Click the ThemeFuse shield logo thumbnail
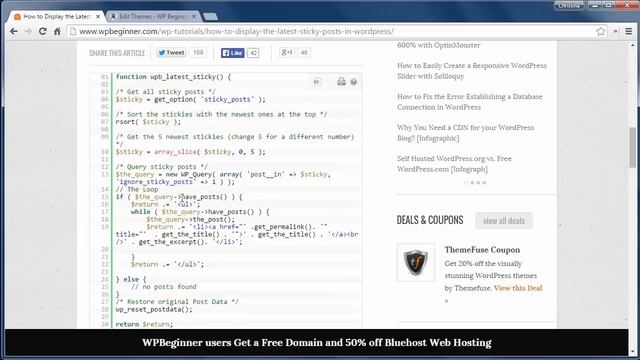The width and height of the screenshot is (640, 360). tap(416, 262)
